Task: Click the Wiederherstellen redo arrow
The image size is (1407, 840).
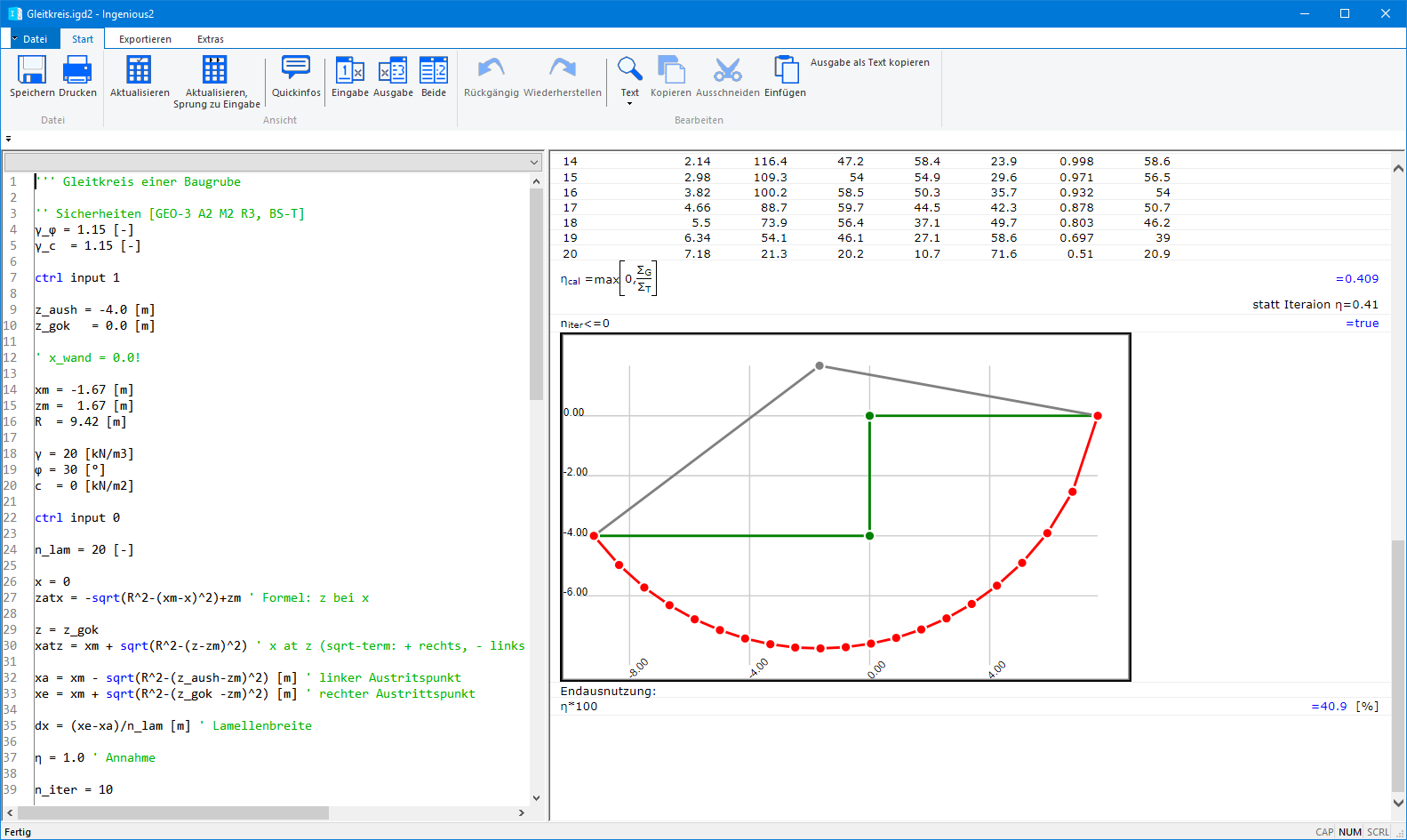Action: pyautogui.click(x=562, y=68)
